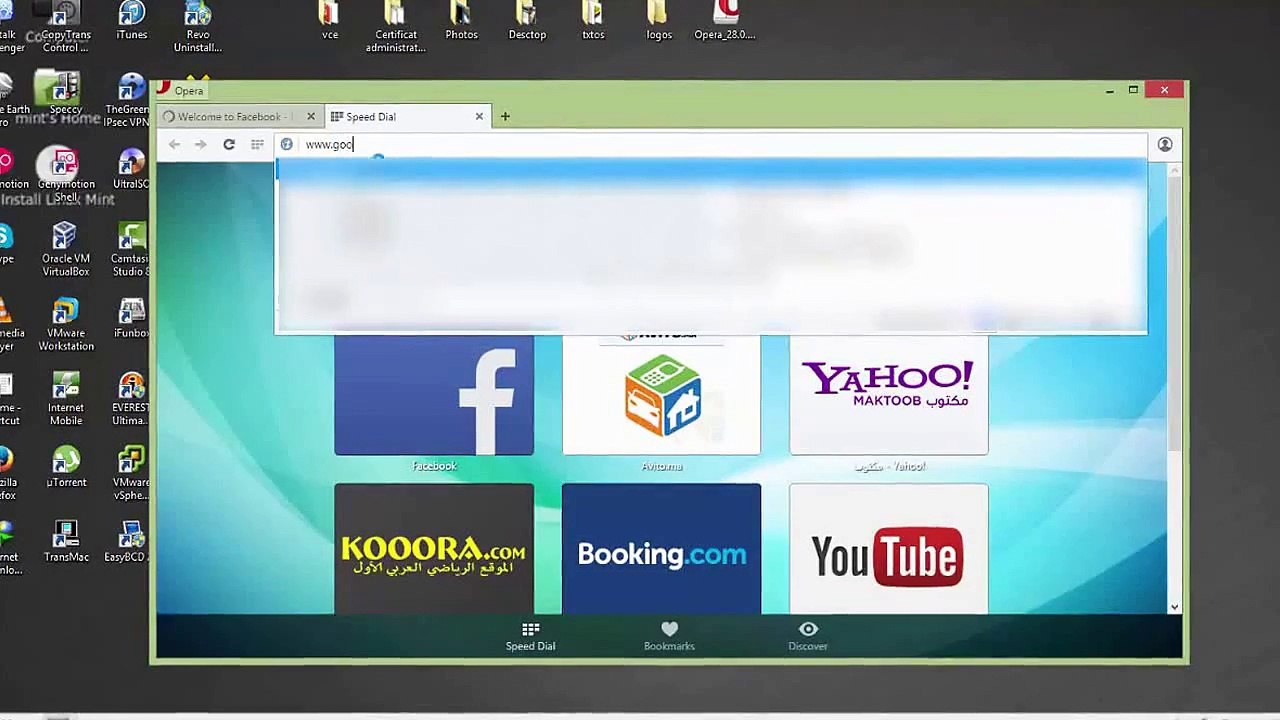Maximize the Opera window

(1133, 90)
